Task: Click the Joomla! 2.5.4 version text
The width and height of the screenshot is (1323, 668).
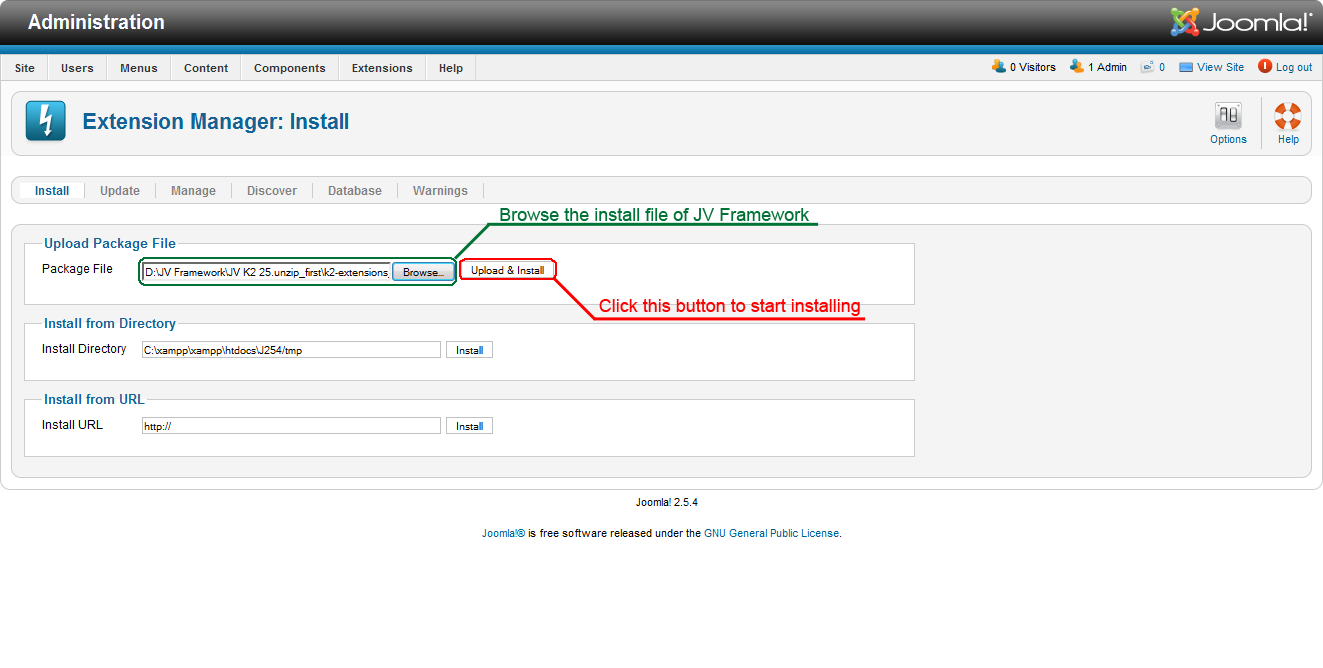Action: point(667,503)
